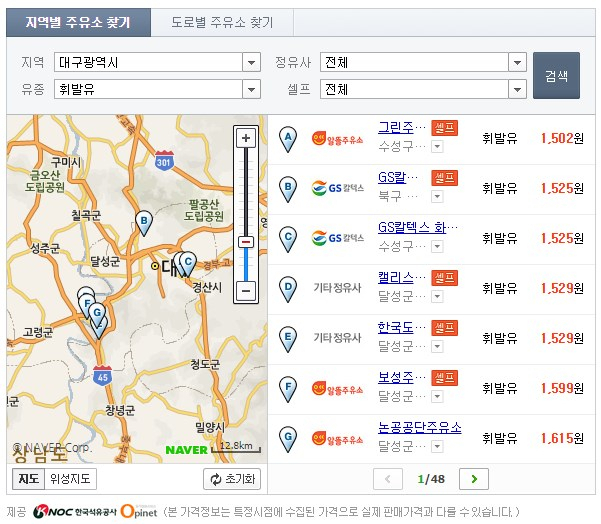Screen dimensions: 601x524
Task: Expand address arrow in row F
Action: click(x=437, y=396)
